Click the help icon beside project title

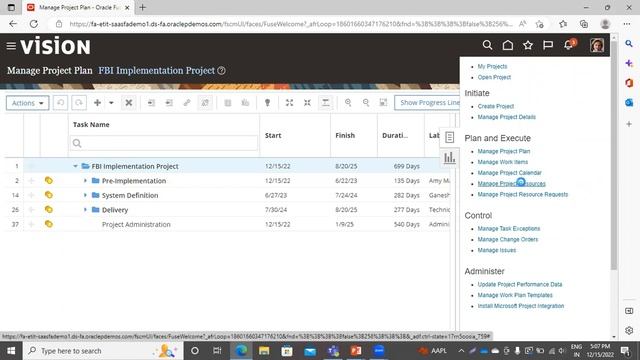pyautogui.click(x=222, y=71)
